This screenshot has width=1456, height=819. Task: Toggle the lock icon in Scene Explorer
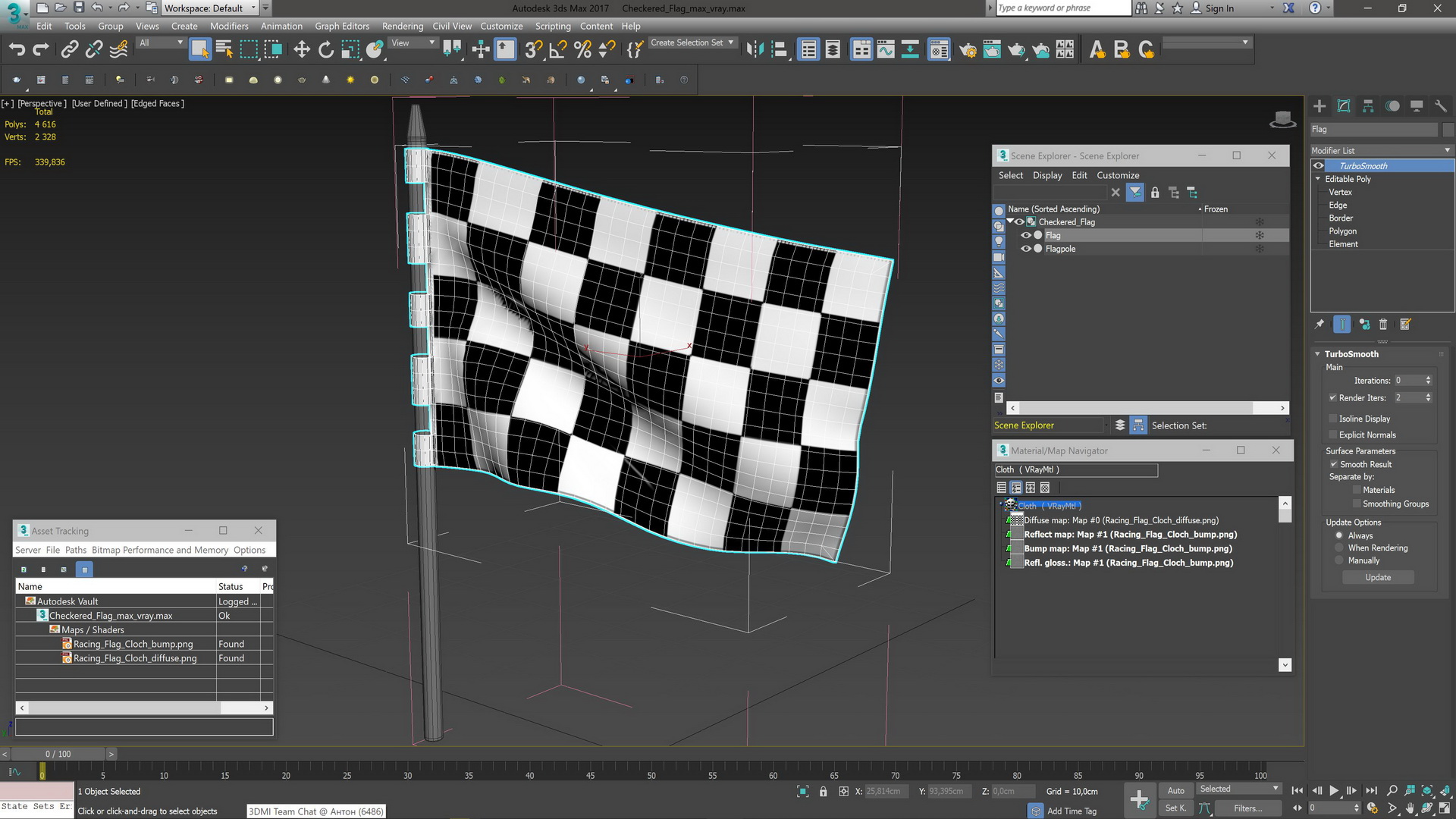click(x=1155, y=193)
